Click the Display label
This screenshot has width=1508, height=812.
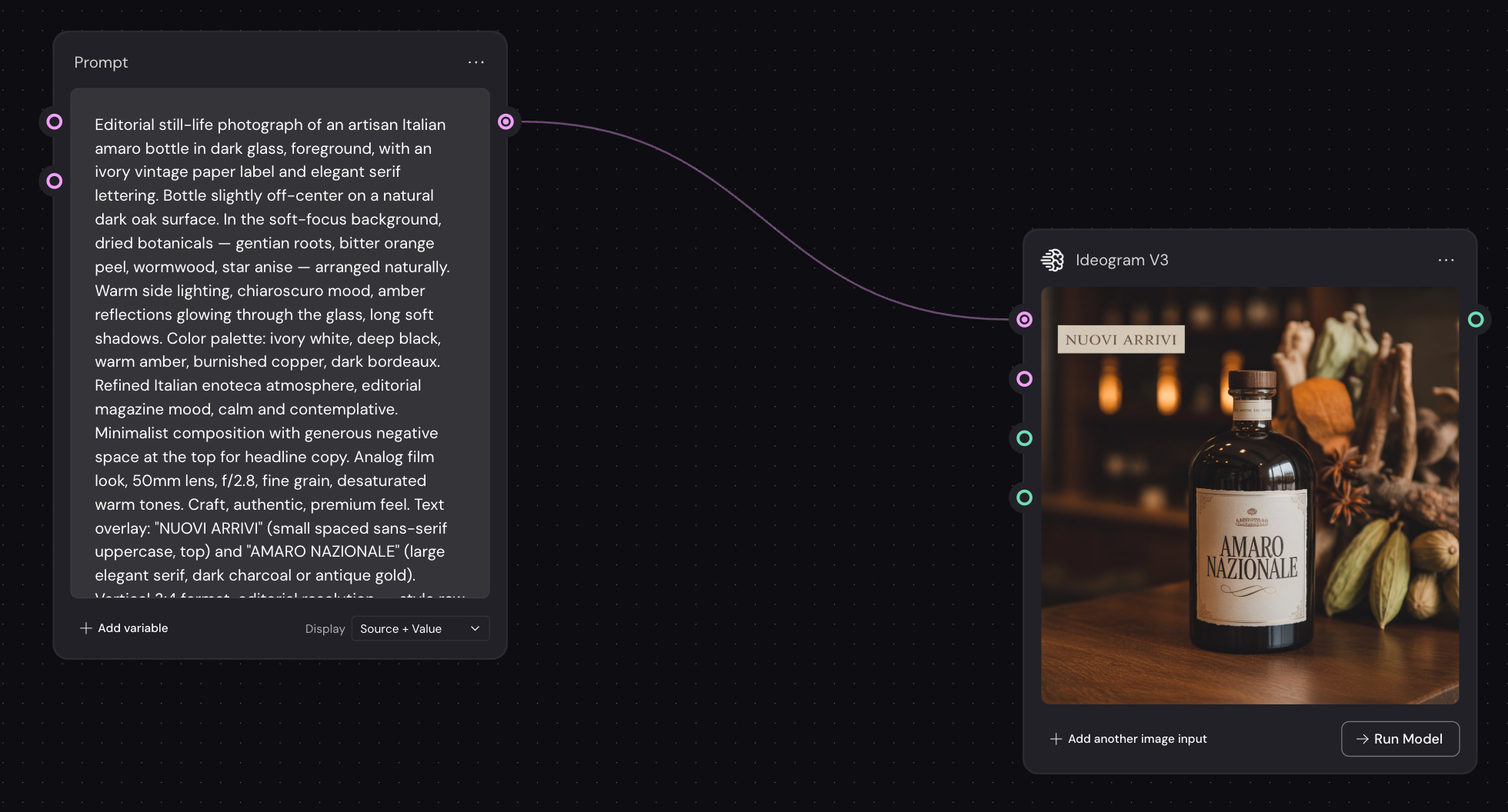click(325, 629)
